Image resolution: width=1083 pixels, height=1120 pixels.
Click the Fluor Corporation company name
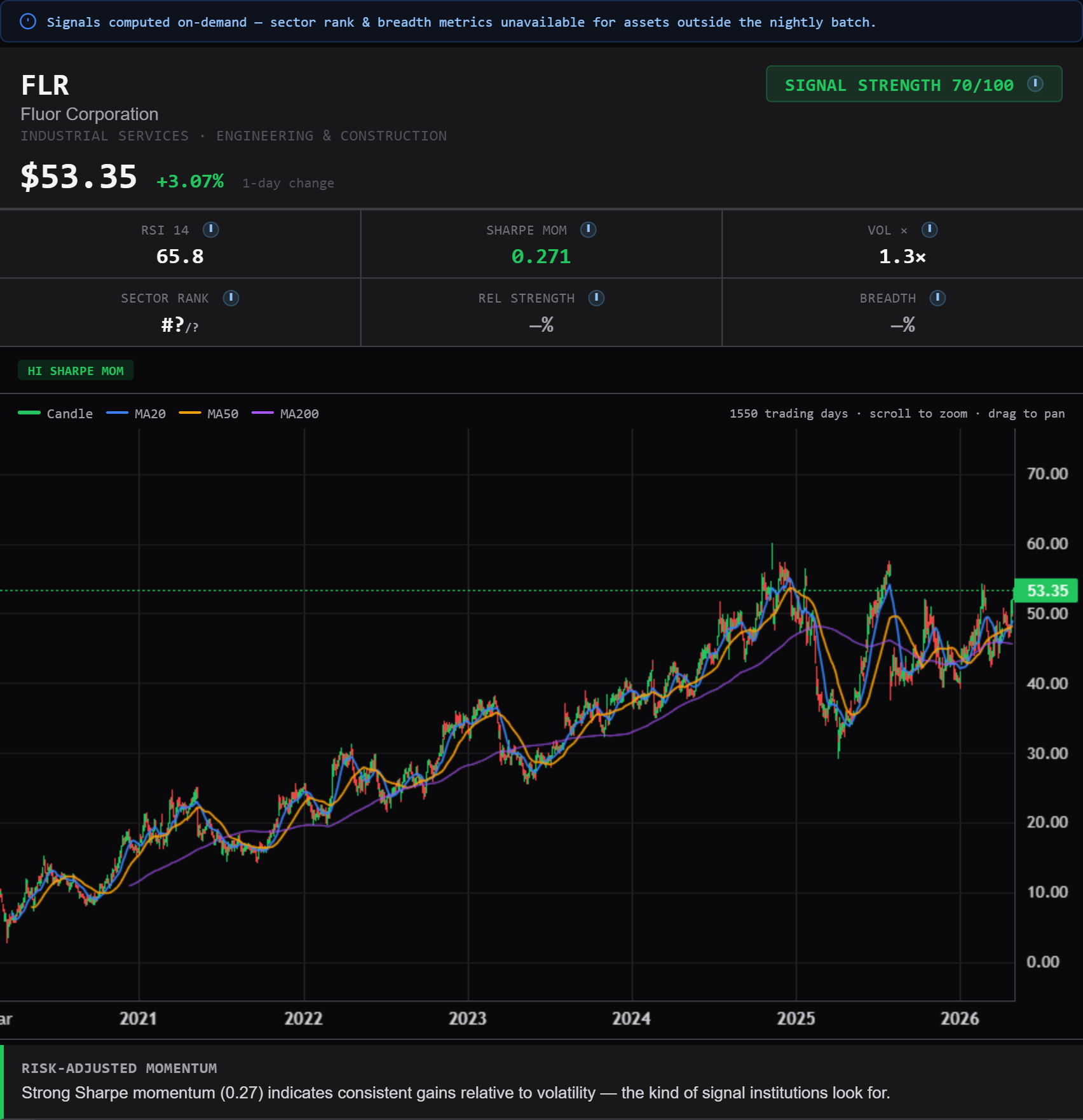[90, 114]
